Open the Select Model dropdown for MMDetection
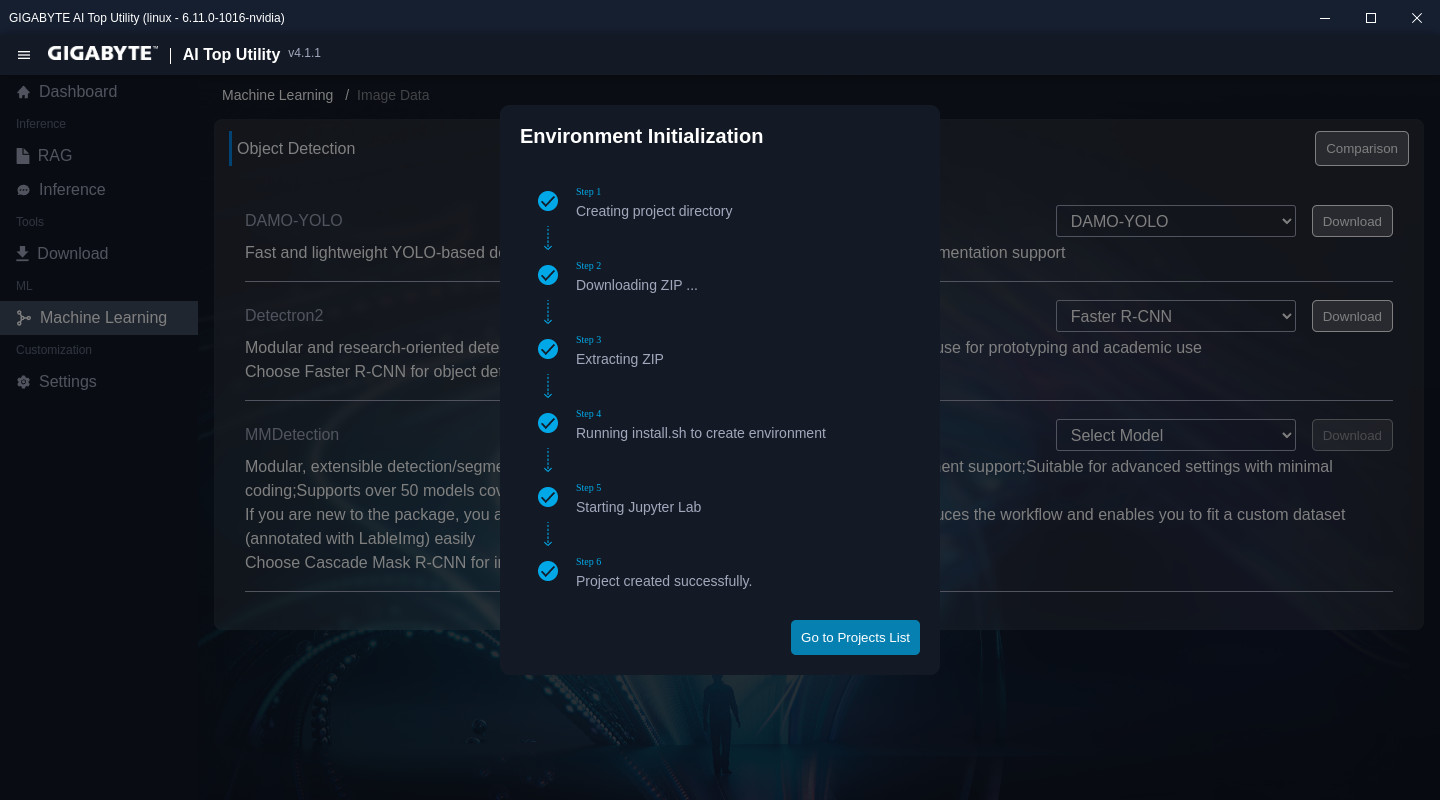1440x800 pixels. click(x=1175, y=435)
